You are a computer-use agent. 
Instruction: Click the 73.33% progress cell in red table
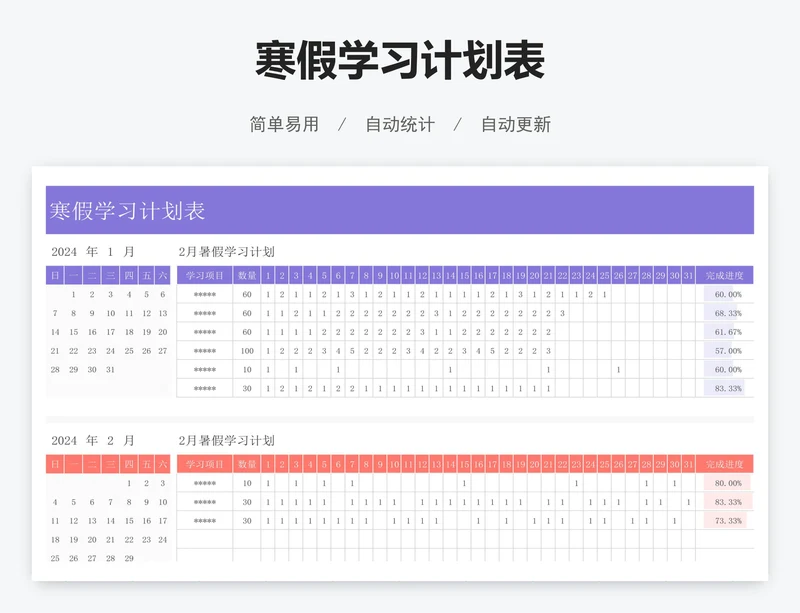724,521
